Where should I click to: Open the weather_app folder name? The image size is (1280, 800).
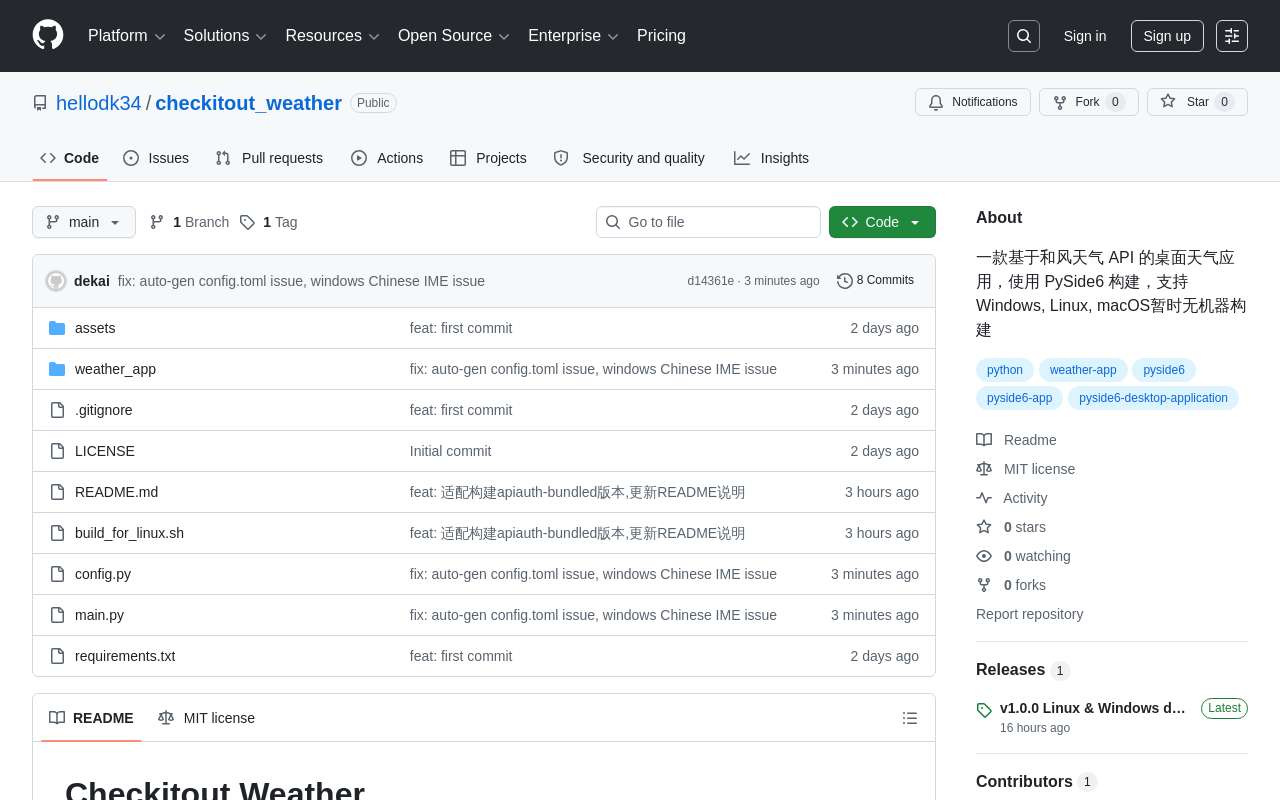(115, 369)
